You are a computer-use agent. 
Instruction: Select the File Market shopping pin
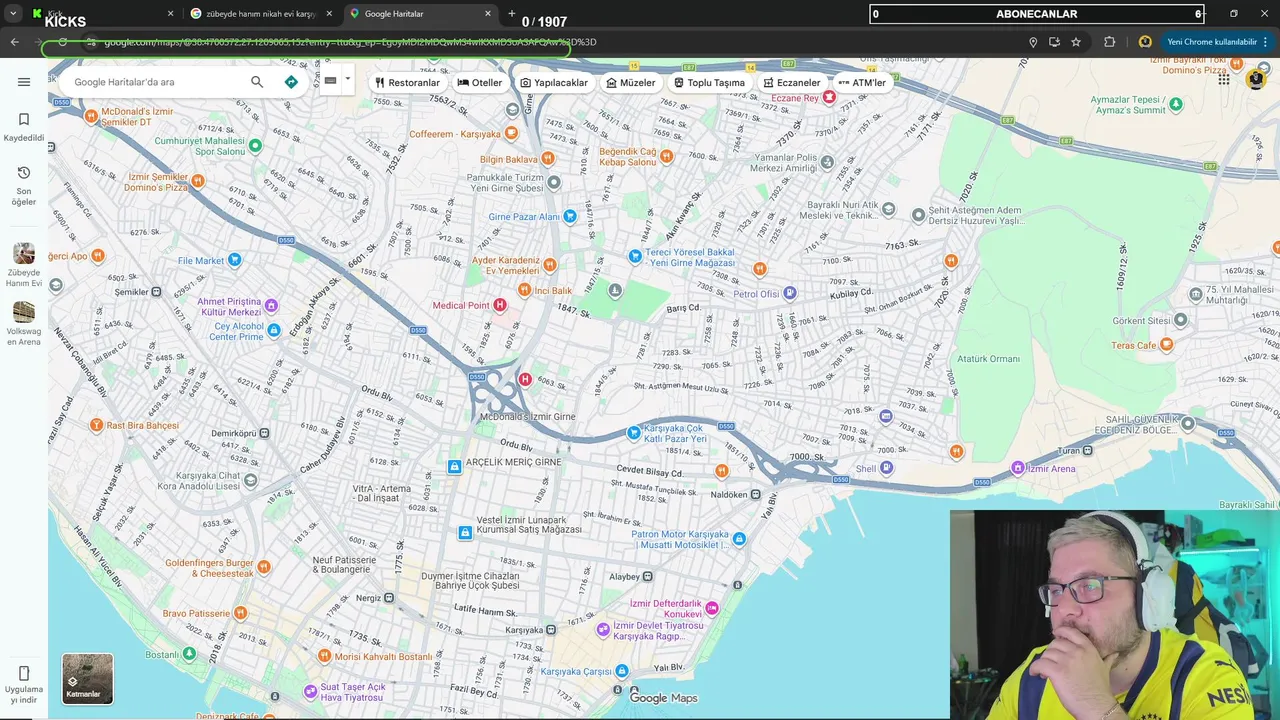coord(234,260)
